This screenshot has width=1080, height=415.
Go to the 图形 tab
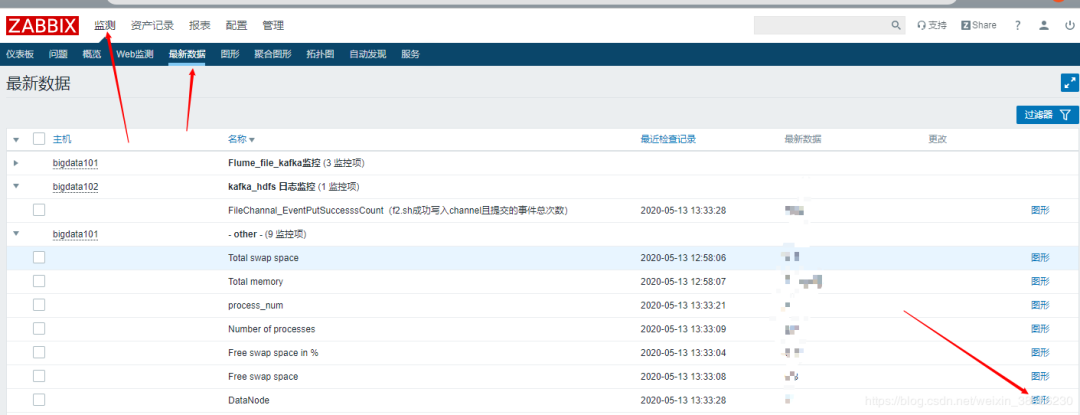(230, 54)
